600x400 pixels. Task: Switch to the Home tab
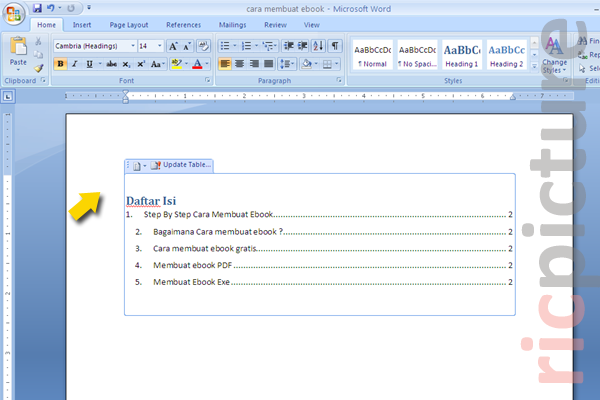tap(46, 25)
